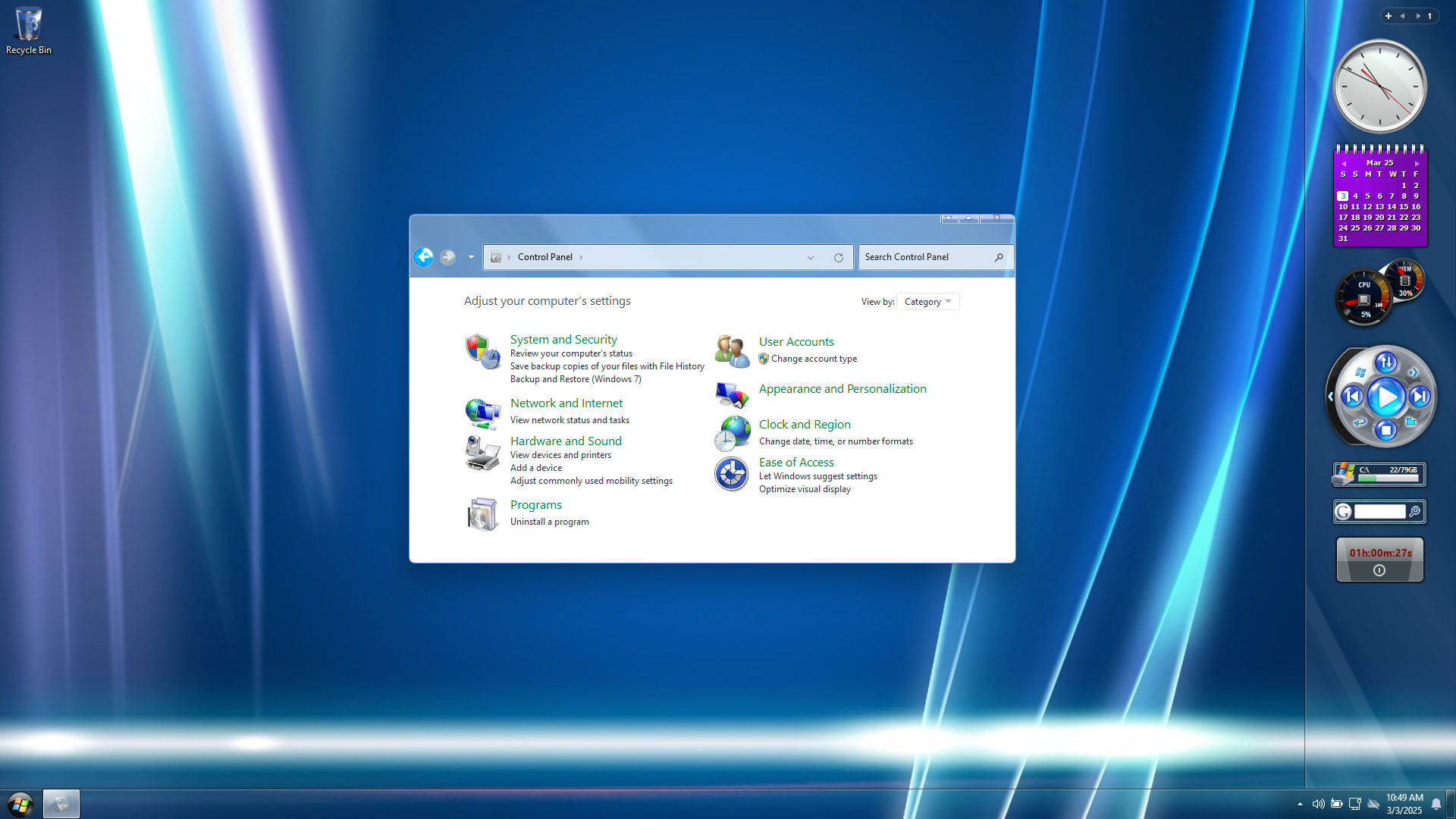Open the View by Category dropdown
This screenshot has width=1456, height=819.
click(x=927, y=302)
